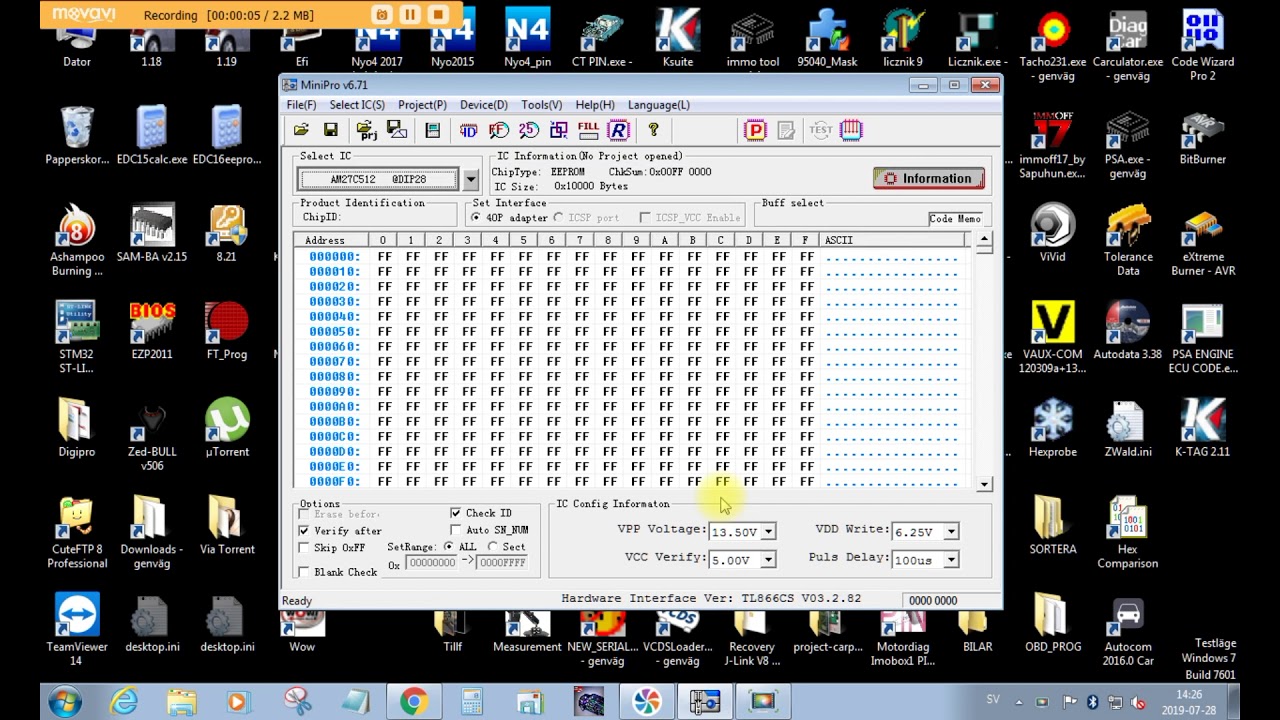Open the Select IC dropdown arrow

click(470, 180)
